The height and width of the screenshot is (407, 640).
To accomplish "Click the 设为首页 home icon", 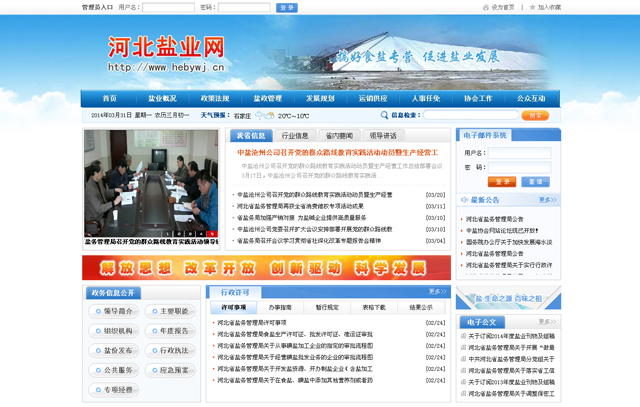I will coord(485,7).
